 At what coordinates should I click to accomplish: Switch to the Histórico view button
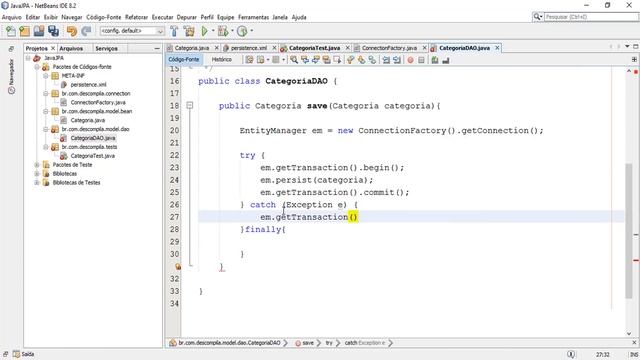click(x=222, y=60)
